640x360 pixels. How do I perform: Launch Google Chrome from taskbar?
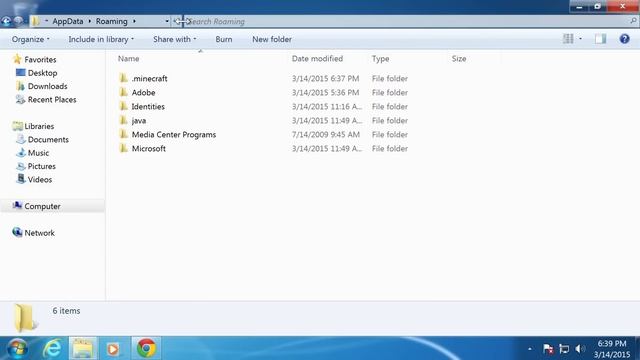pos(146,349)
